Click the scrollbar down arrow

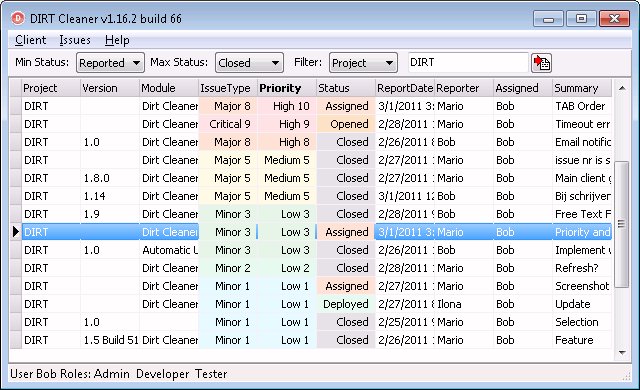point(622,352)
